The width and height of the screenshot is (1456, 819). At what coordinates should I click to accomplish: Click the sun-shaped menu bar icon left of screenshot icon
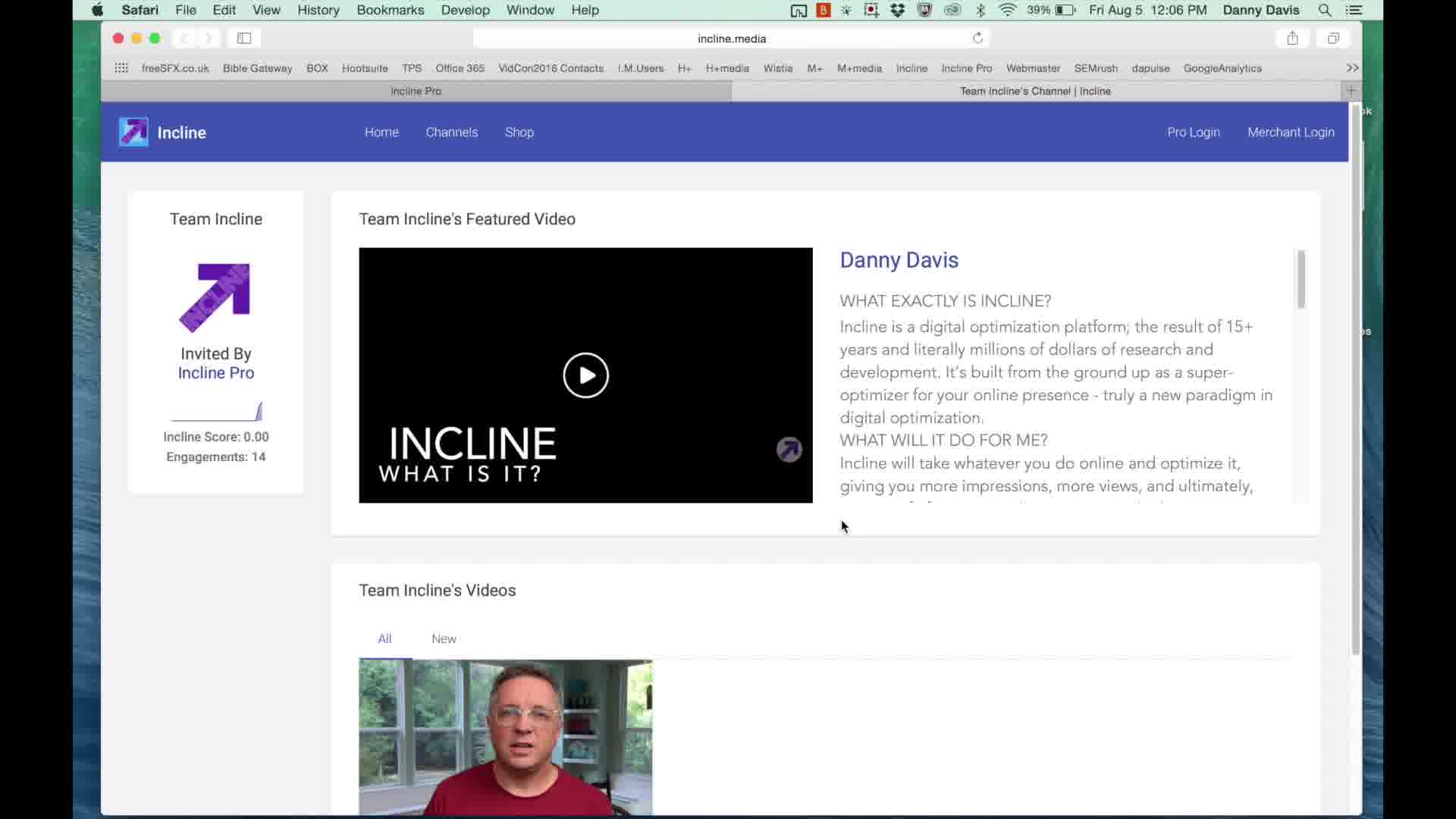click(x=846, y=10)
